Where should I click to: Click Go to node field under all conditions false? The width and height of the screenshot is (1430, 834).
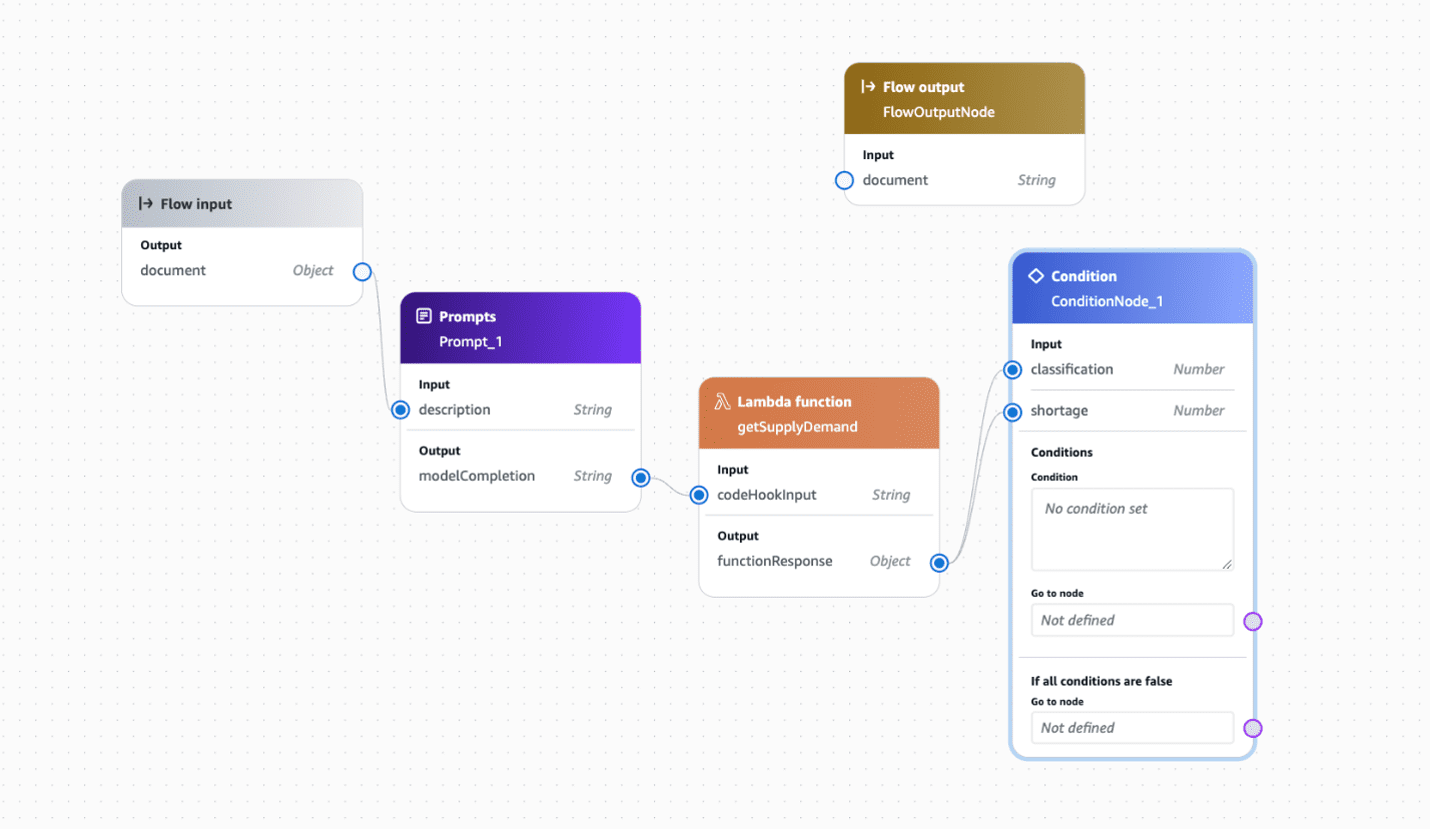pos(1132,728)
